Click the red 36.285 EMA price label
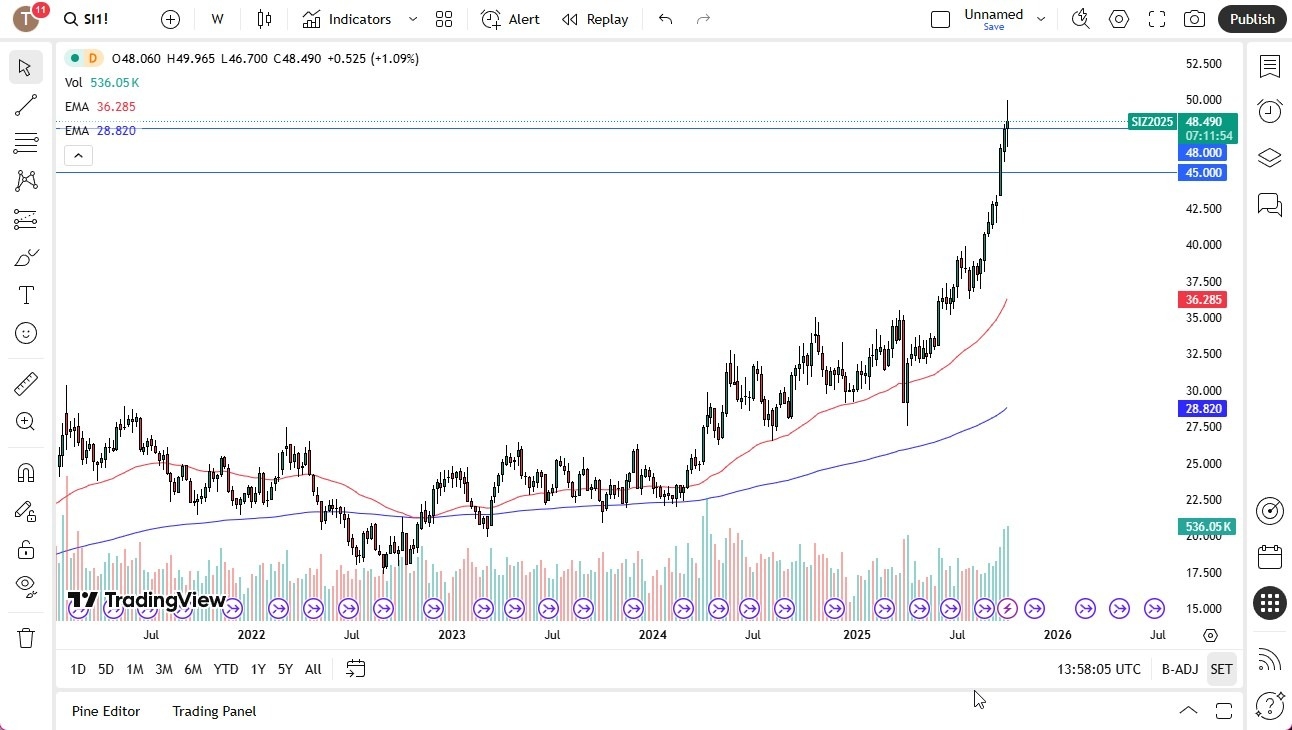This screenshot has height=730, width=1292. point(1203,300)
